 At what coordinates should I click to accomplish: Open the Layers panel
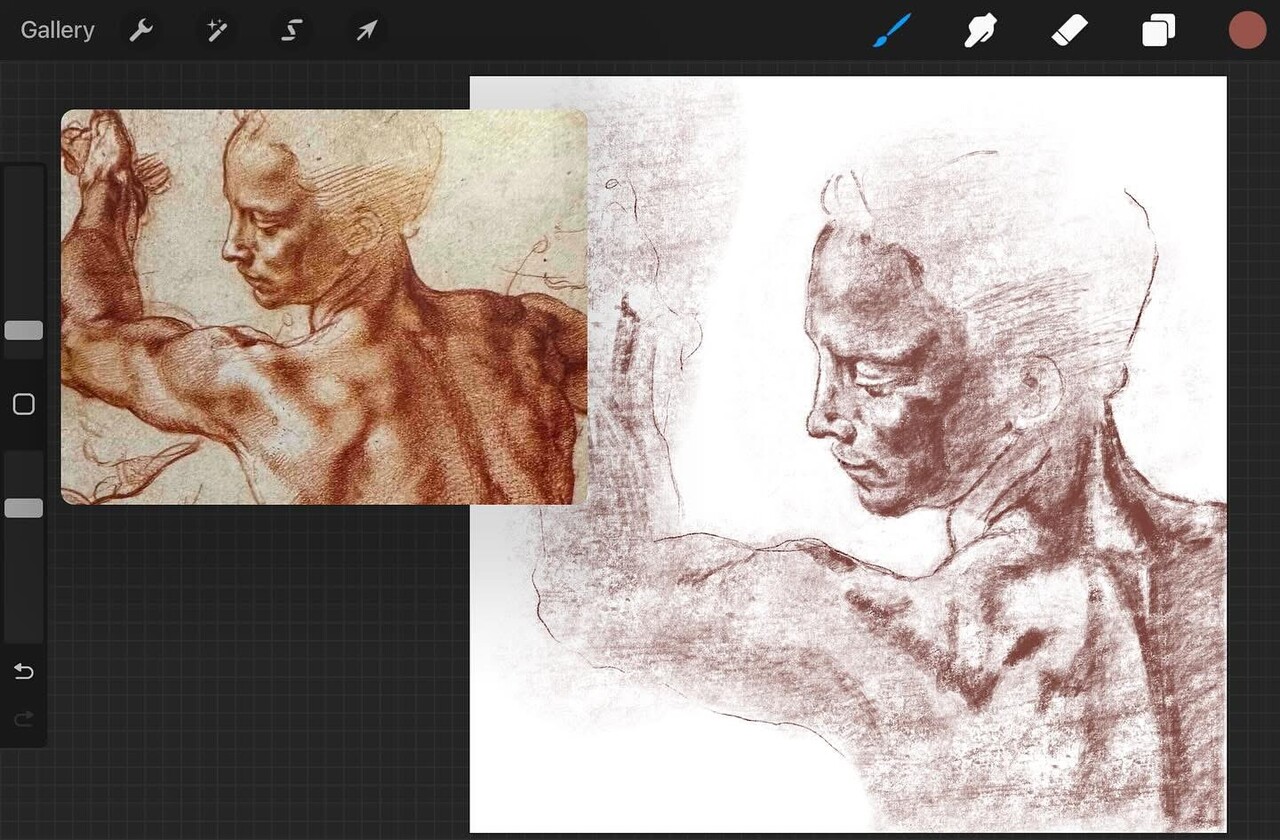1158,30
